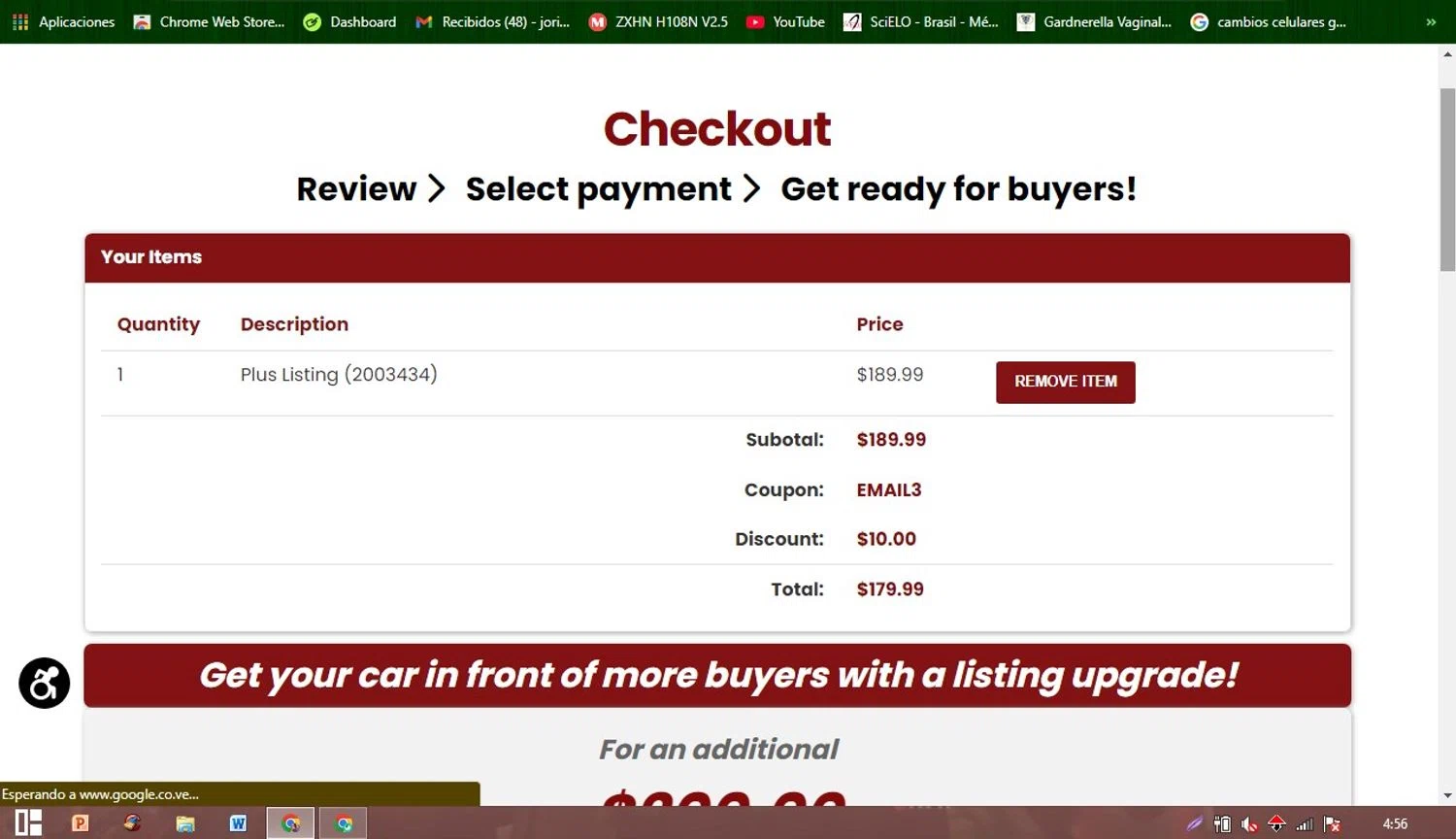Click the battery power tray icon

tap(1222, 824)
